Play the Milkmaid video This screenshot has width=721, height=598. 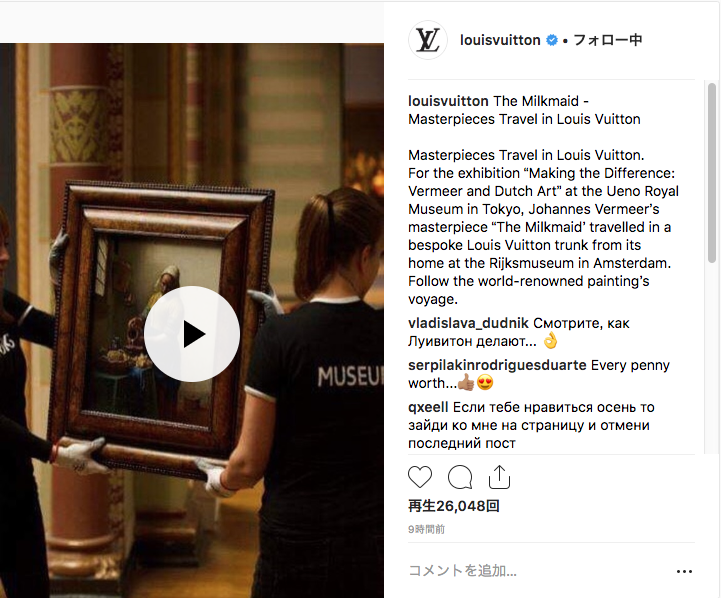click(x=192, y=334)
